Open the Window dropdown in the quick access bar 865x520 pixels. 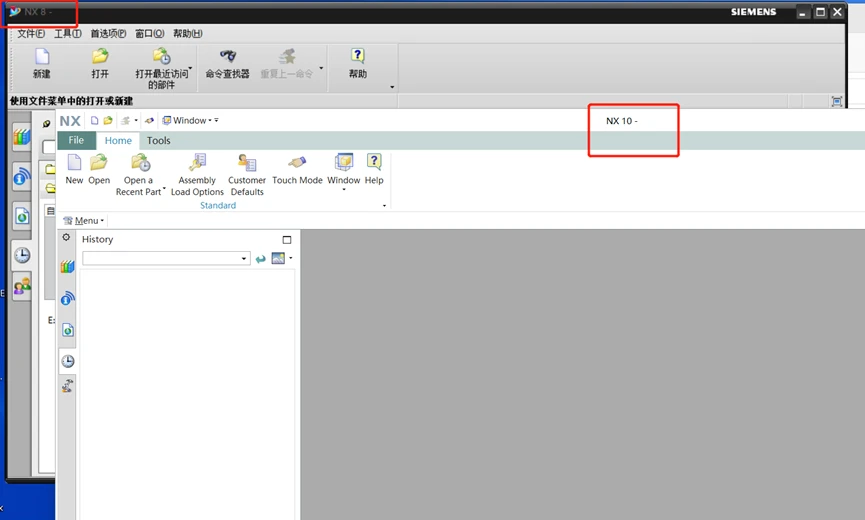point(186,120)
